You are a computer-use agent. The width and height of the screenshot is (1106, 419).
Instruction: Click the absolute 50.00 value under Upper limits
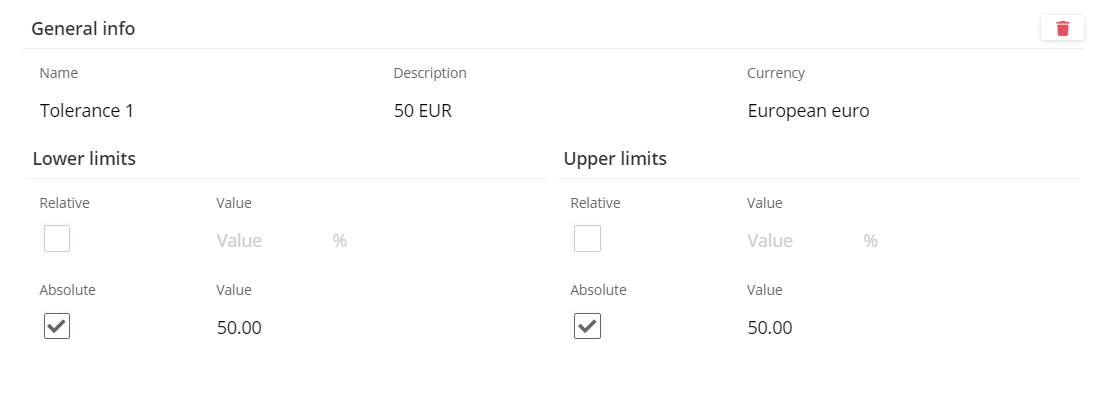[770, 328]
